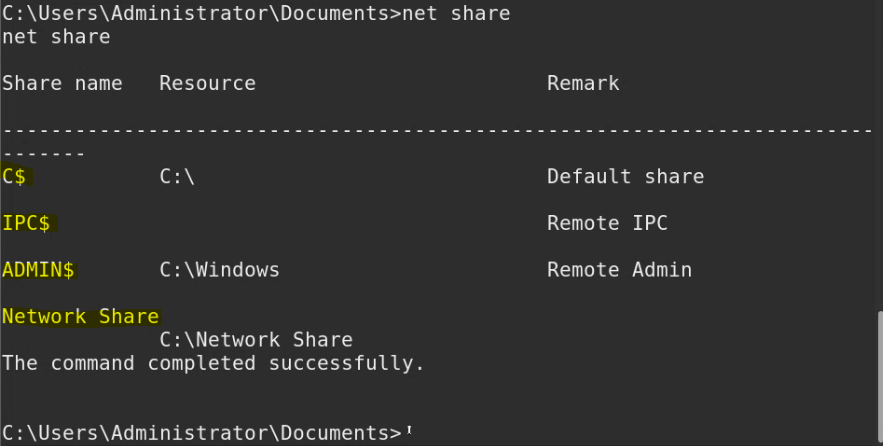The width and height of the screenshot is (883, 446).
Task: Click the C:\ resource entry
Action: (x=176, y=177)
